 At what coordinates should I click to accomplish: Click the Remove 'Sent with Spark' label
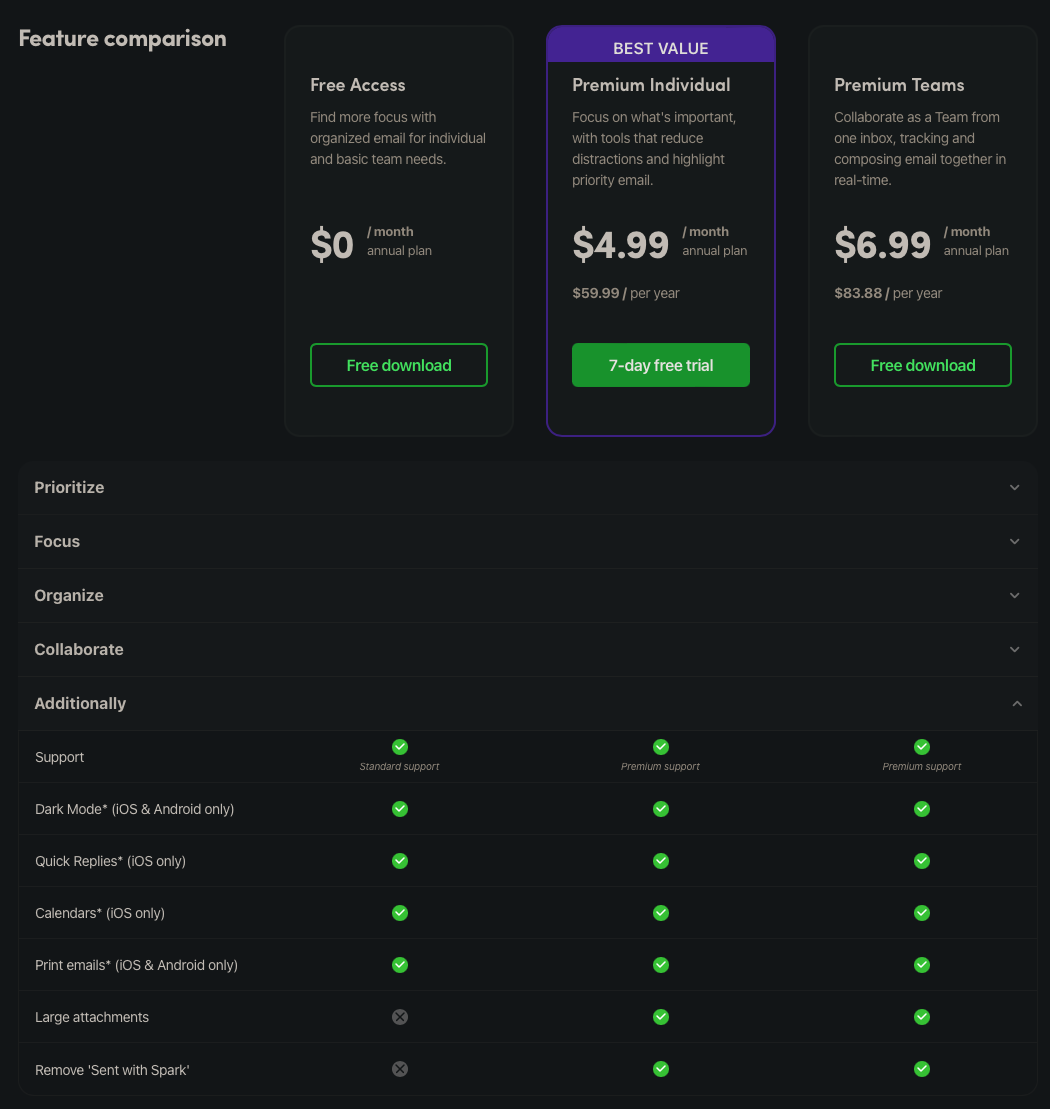(x=112, y=1070)
